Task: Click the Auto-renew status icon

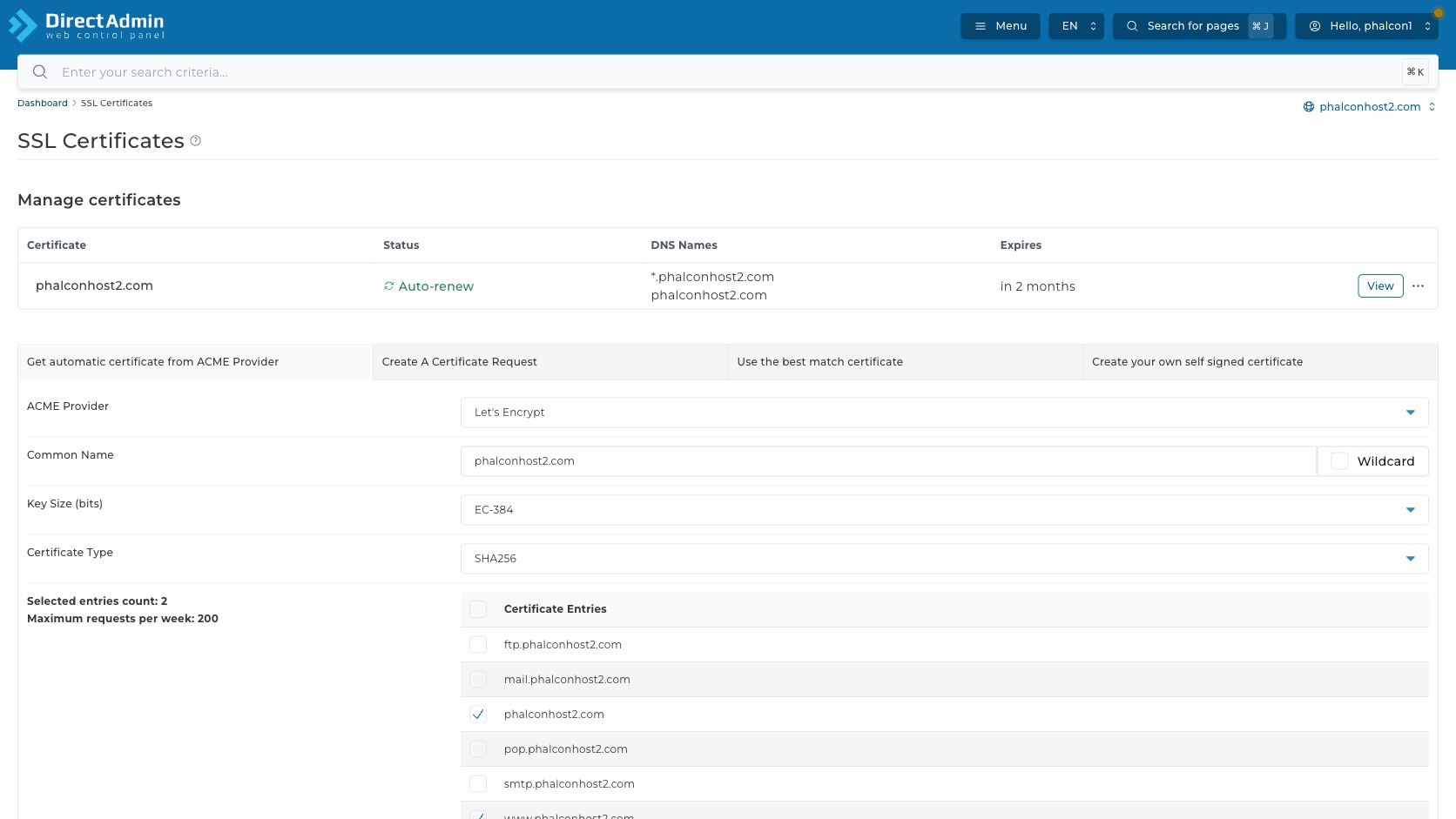Action: coord(389,286)
